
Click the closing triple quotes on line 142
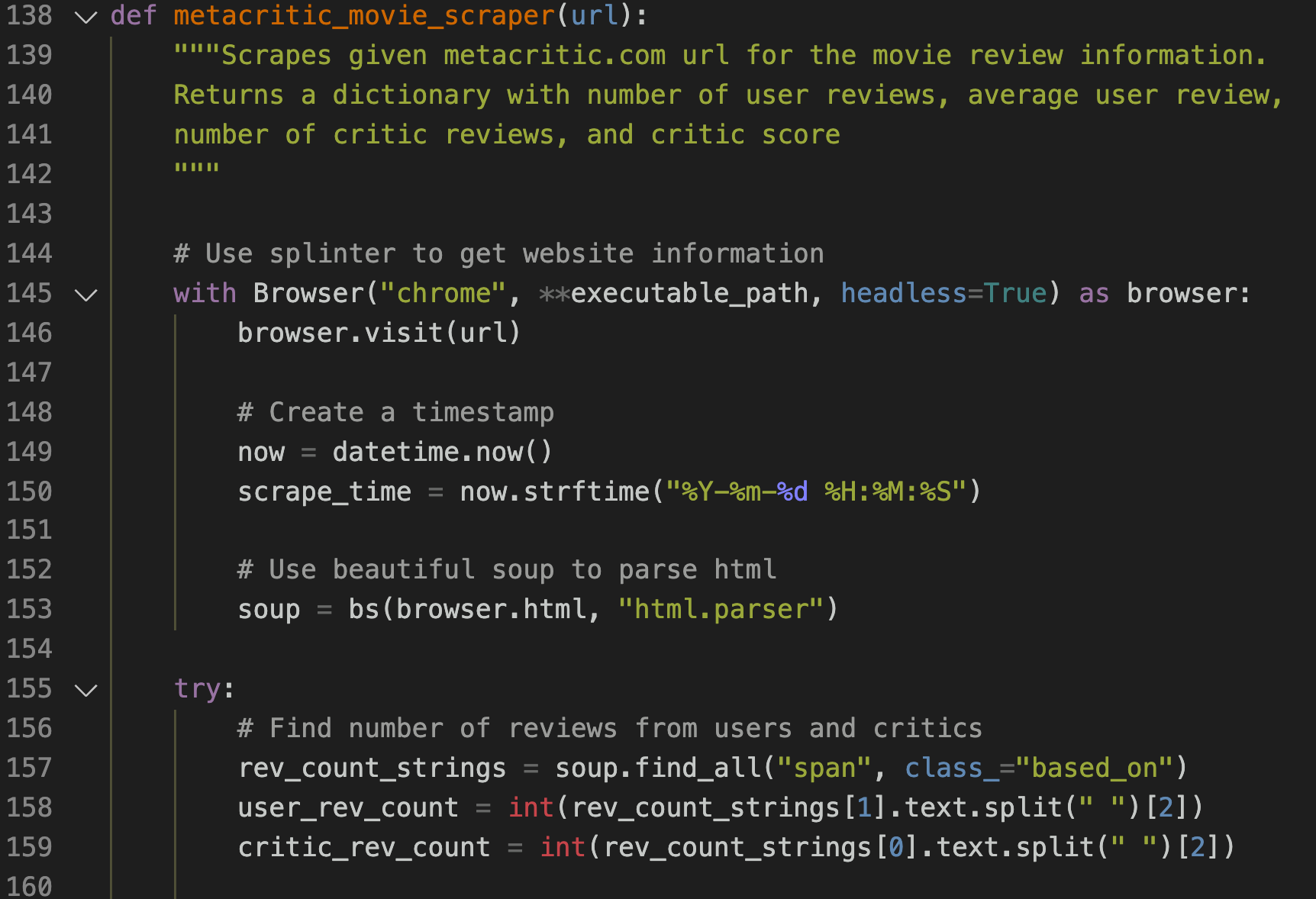point(197,169)
